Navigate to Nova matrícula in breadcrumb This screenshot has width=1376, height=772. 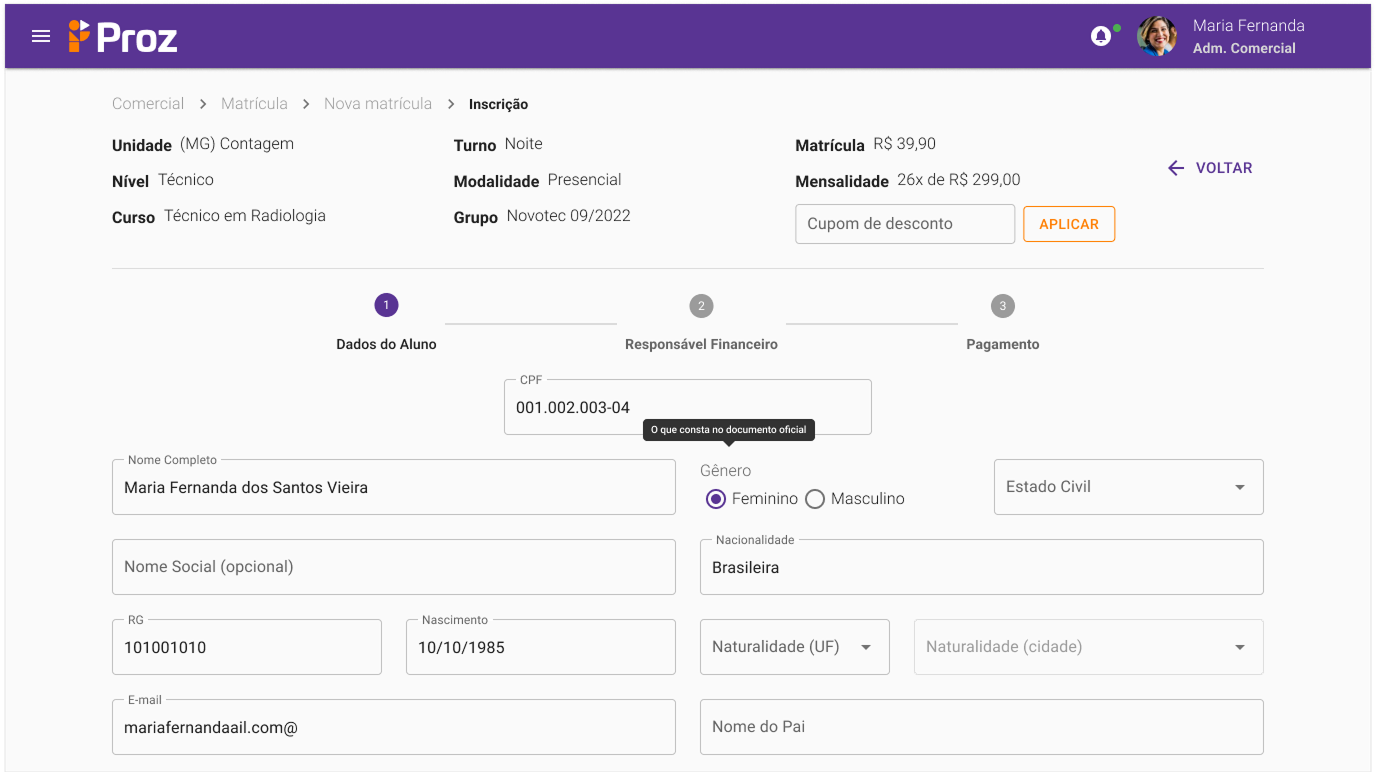tap(378, 104)
